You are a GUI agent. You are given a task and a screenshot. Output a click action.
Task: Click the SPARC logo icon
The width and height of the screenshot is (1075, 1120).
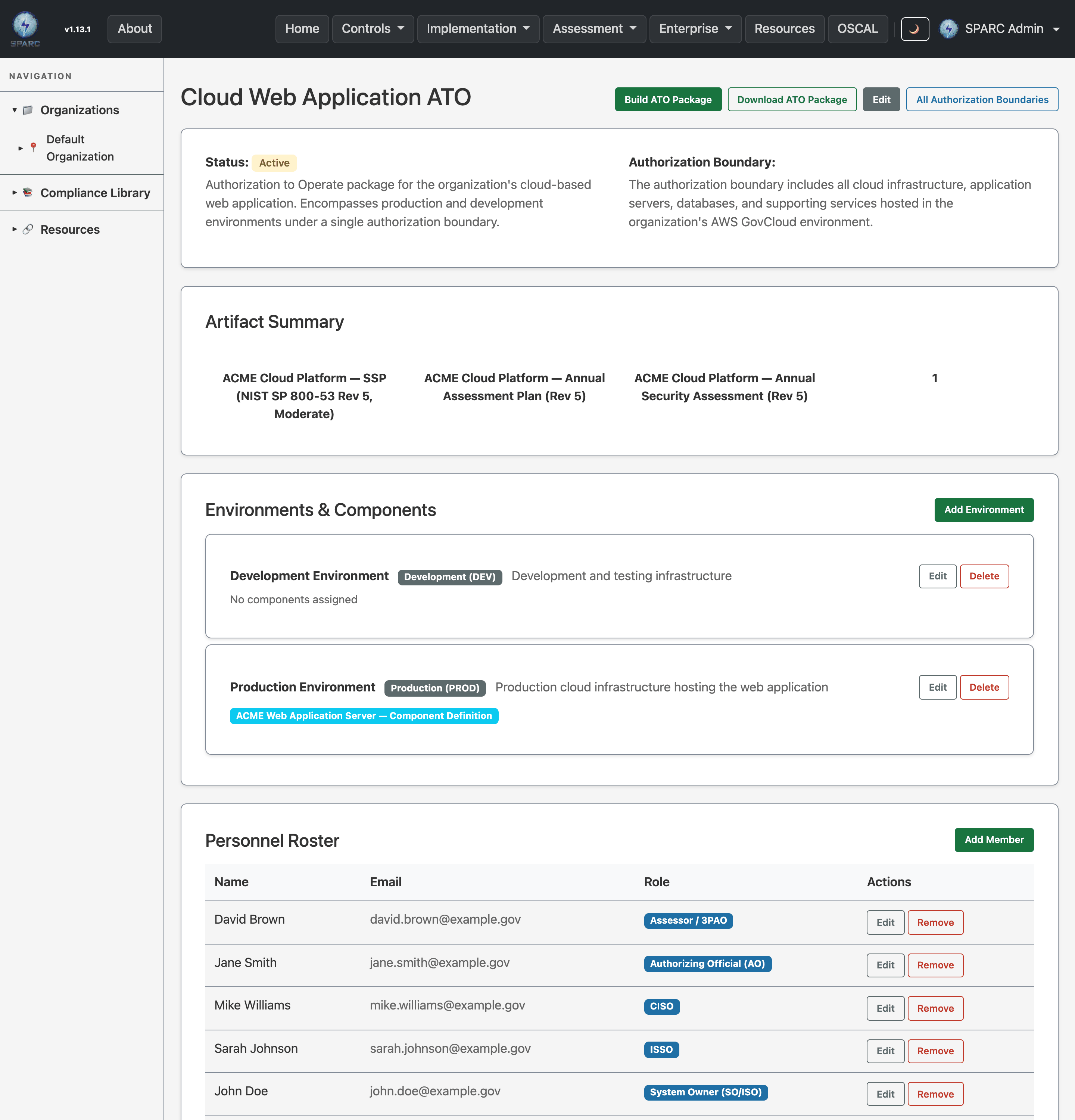coord(25,29)
